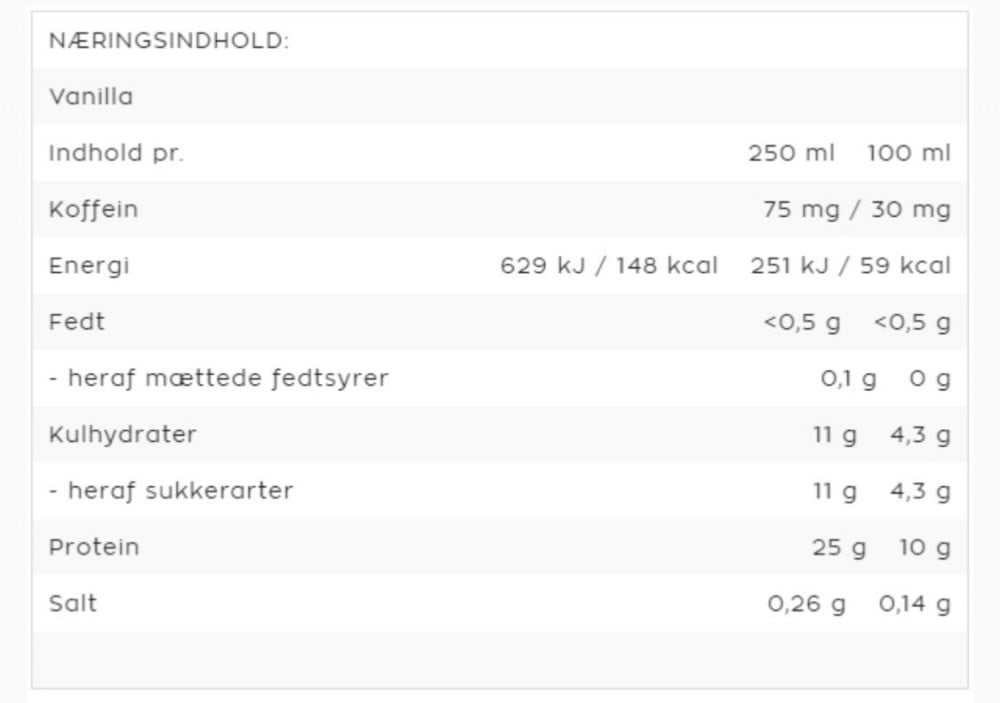Screen dimensions: 1000x703
Task: Select the 251 kJ / 59 kcal value
Action: (850, 265)
